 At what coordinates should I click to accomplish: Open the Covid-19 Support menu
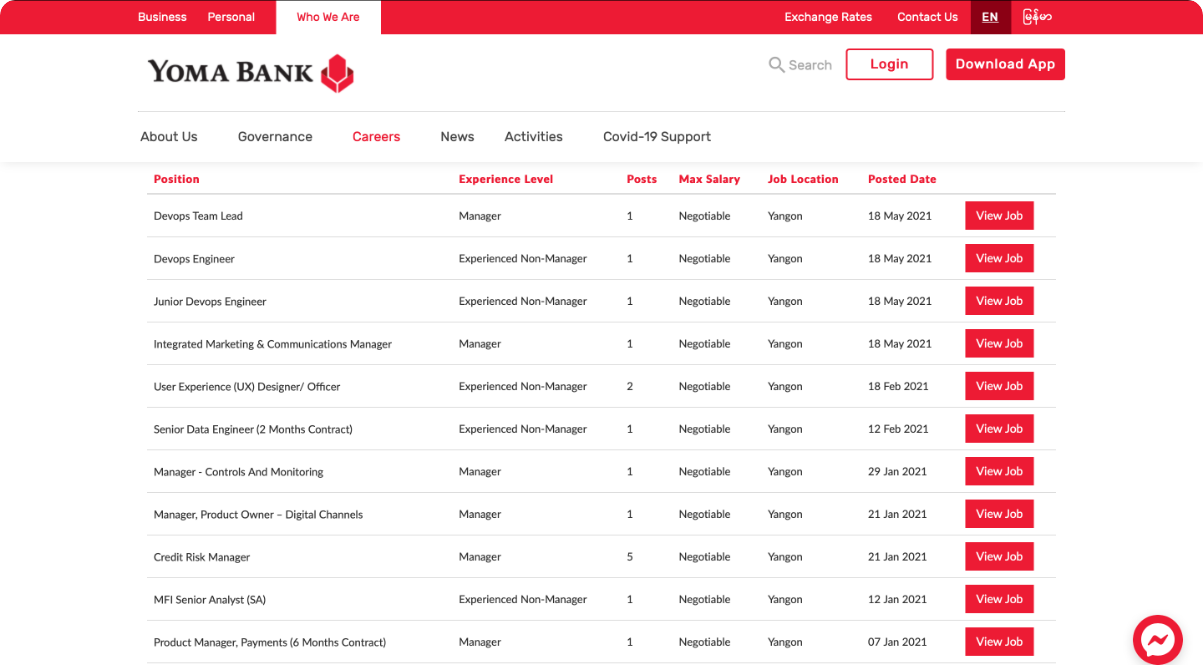pyautogui.click(x=657, y=137)
